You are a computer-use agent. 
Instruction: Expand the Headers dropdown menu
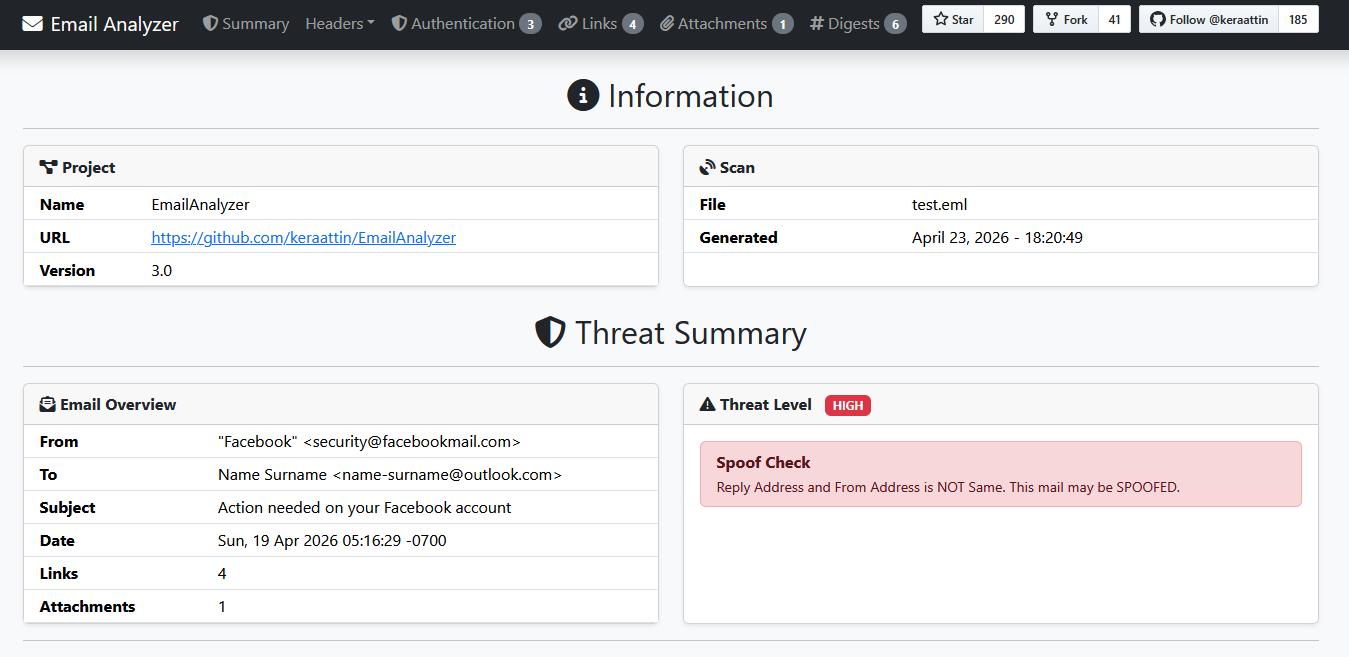[x=340, y=23]
